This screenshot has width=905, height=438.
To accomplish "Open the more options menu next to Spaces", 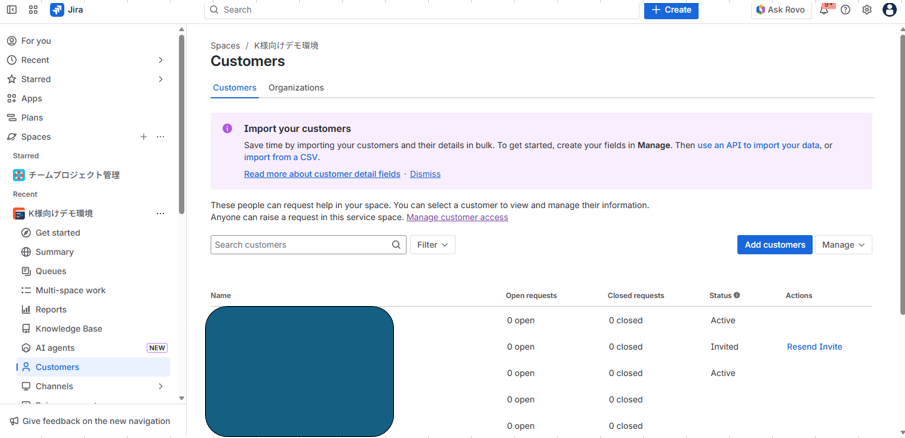I will [160, 137].
